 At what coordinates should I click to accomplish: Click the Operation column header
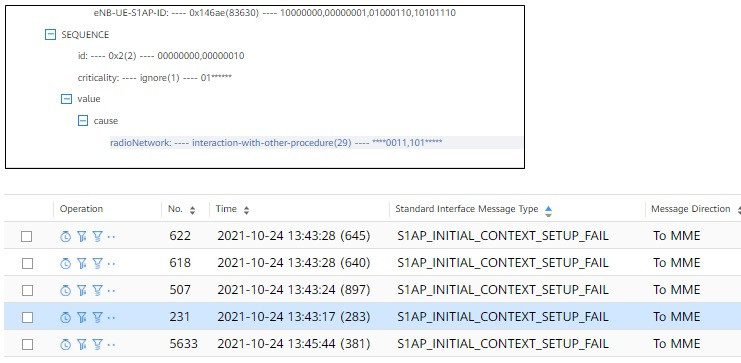81,209
